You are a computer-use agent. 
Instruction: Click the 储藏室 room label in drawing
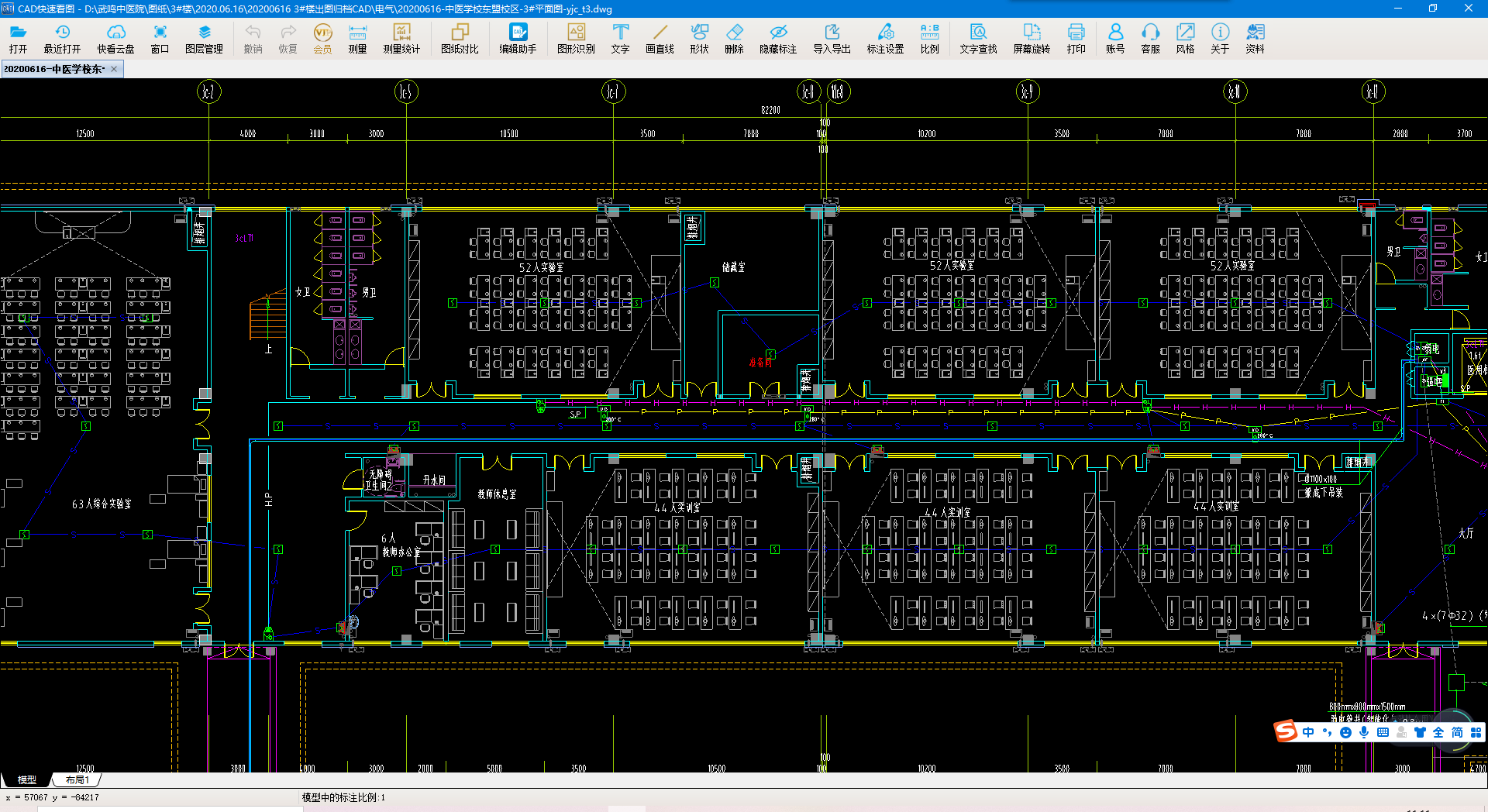click(733, 267)
